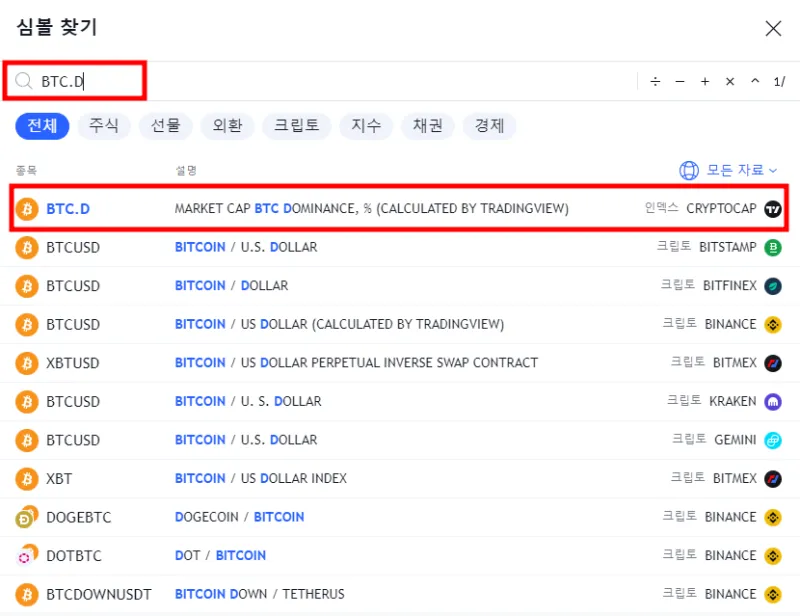Click the TradingView logo on BTC.D row
Viewport: 800px width, 616px height.
[772, 209]
